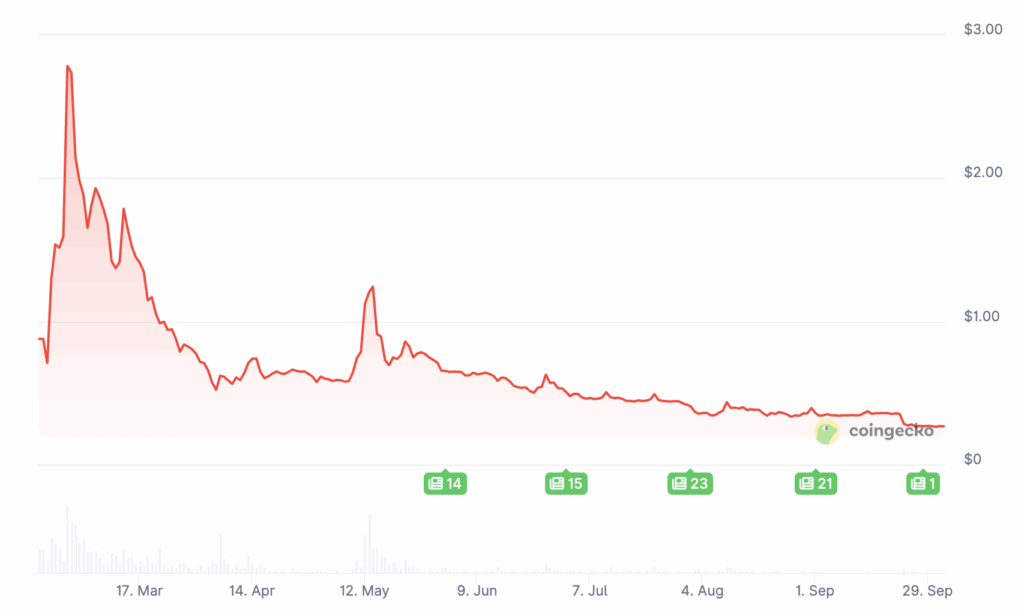Open the news badge showing 23
The image size is (1024, 616).
pos(689,484)
